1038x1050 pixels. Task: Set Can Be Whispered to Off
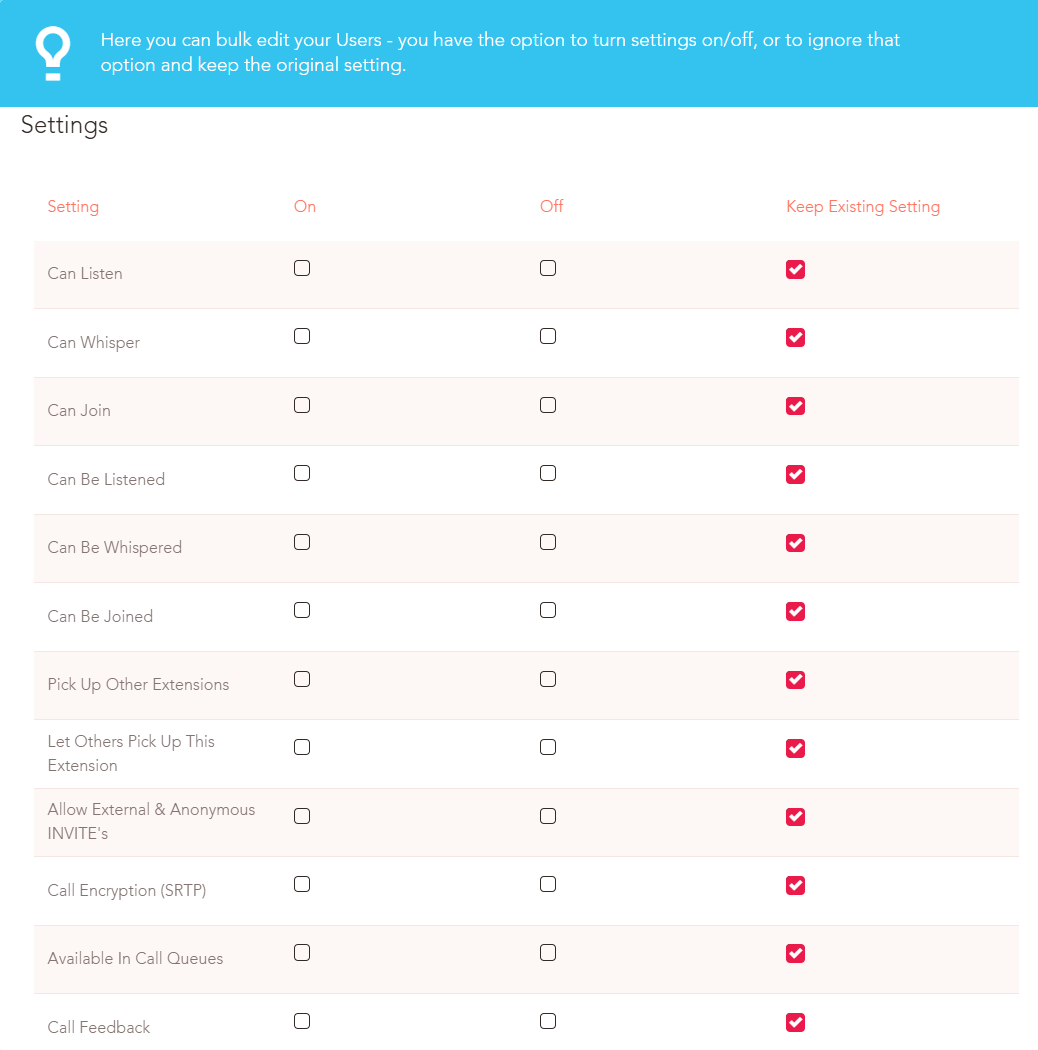click(x=548, y=542)
